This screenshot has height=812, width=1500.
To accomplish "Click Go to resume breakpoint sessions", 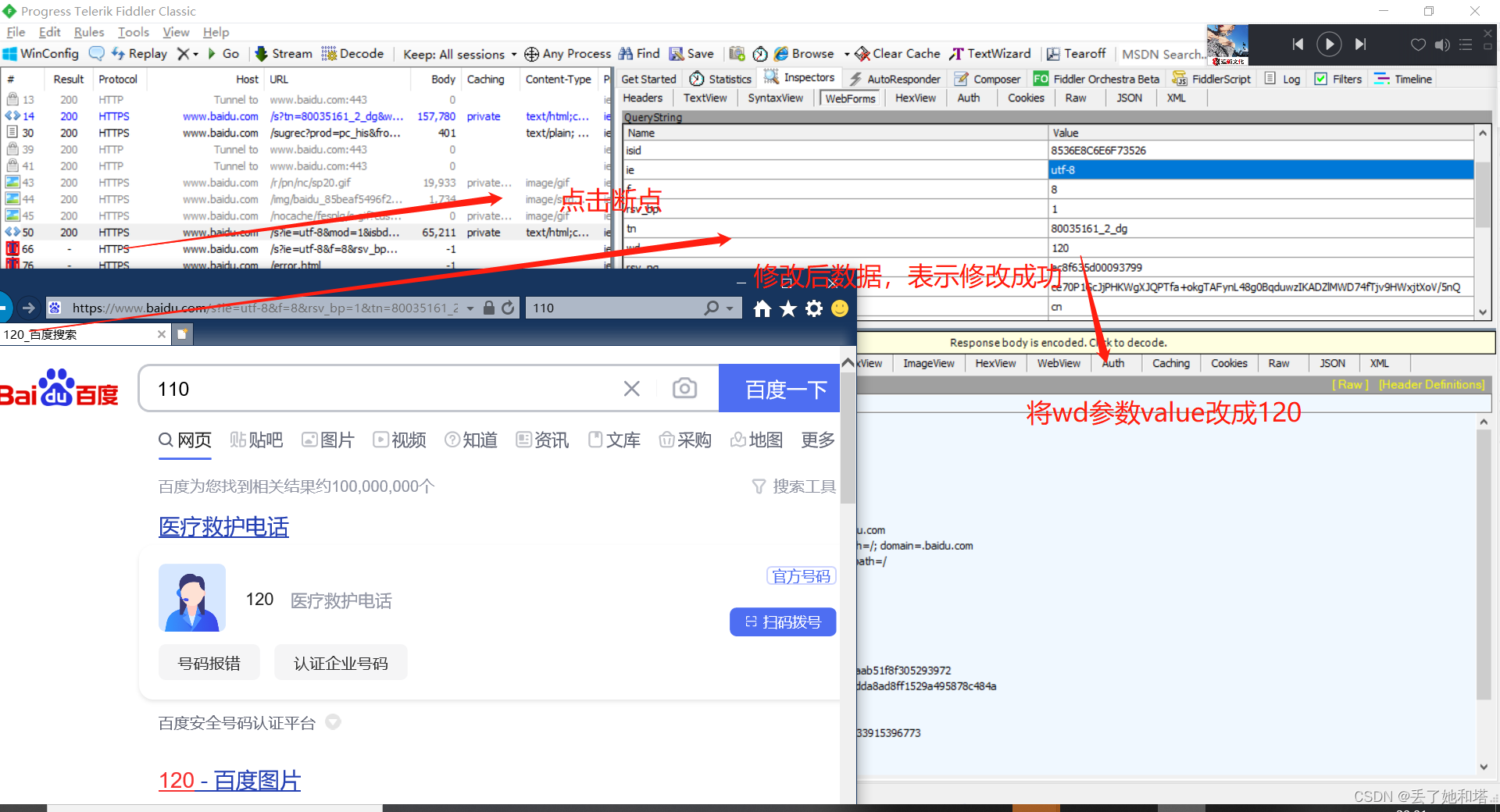I will tap(223, 54).
